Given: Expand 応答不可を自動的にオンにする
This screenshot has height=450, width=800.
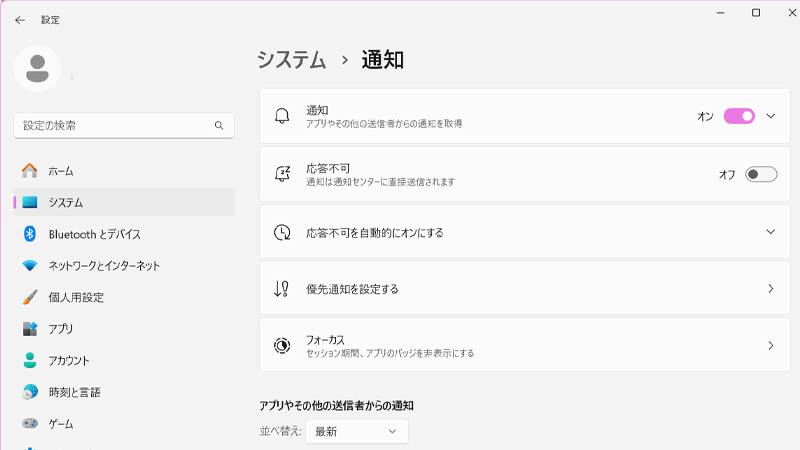Looking at the screenshot, I should pyautogui.click(x=771, y=232).
